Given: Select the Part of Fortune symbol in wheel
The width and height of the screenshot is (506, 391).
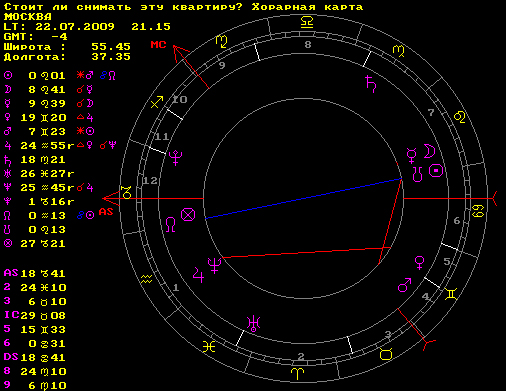Looking at the screenshot, I should (x=188, y=214).
